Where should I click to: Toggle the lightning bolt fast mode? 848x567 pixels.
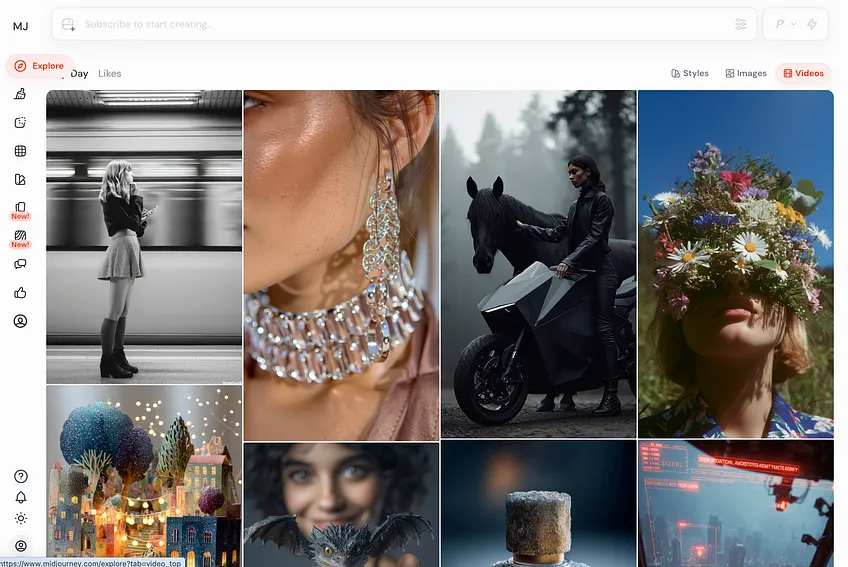(x=811, y=24)
